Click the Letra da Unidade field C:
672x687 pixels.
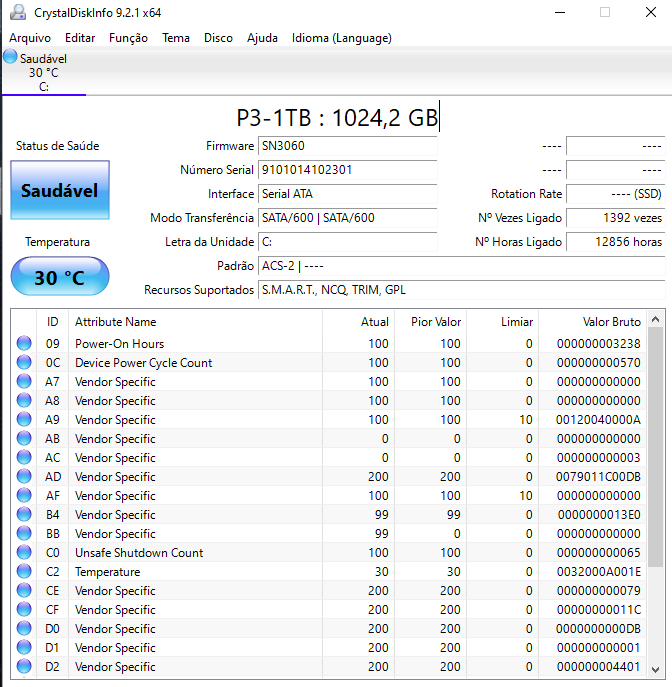pos(347,242)
